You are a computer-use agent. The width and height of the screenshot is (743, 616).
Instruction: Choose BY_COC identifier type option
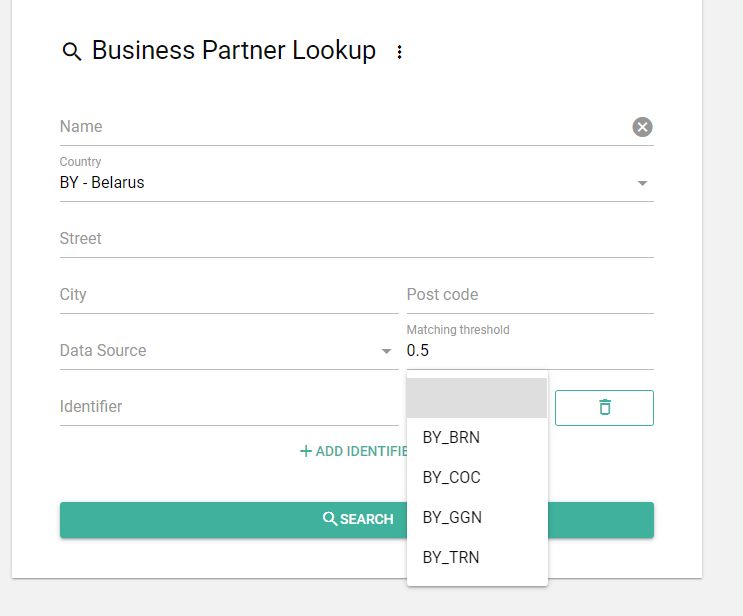coord(451,477)
